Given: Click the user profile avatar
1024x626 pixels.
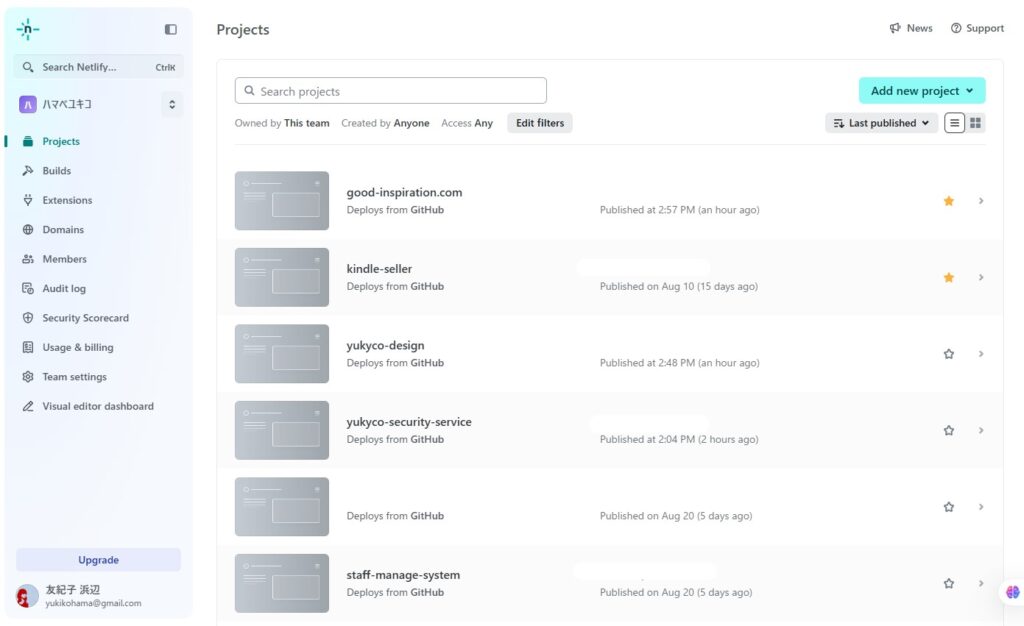Looking at the screenshot, I should pyautogui.click(x=27, y=596).
